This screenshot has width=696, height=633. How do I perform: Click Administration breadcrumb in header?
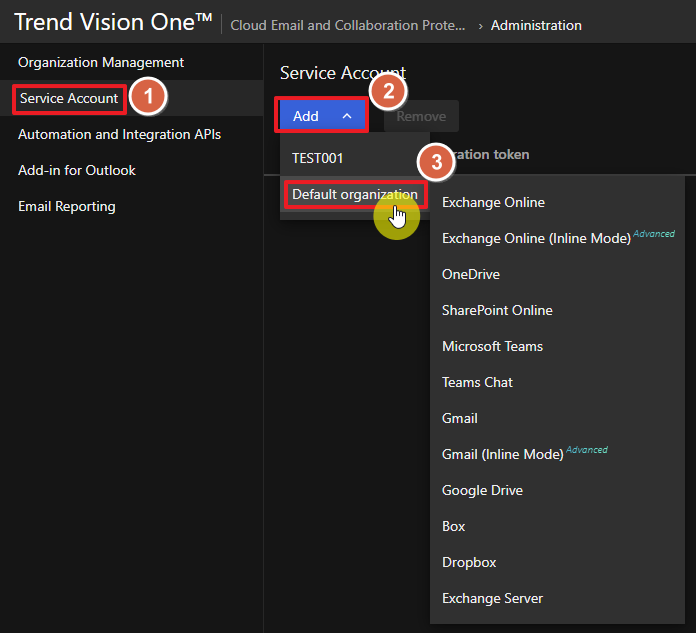535,25
